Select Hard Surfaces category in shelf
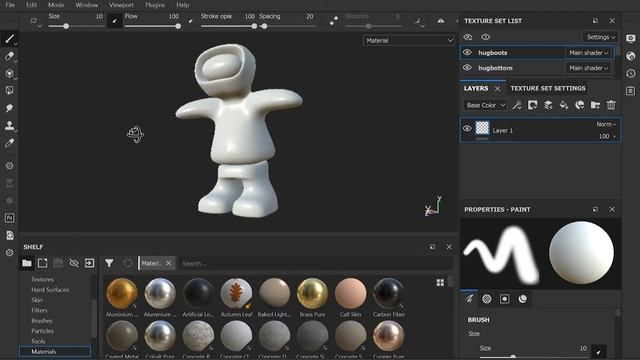 pyautogui.click(x=50, y=290)
